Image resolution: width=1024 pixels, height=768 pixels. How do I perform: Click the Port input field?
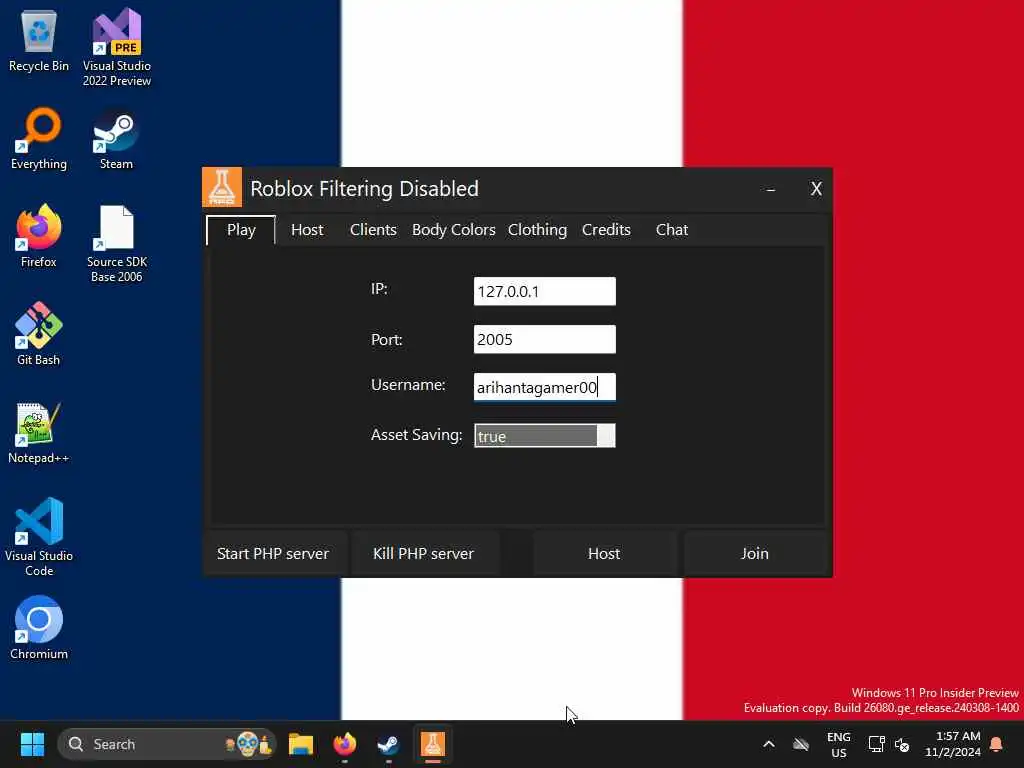point(545,339)
